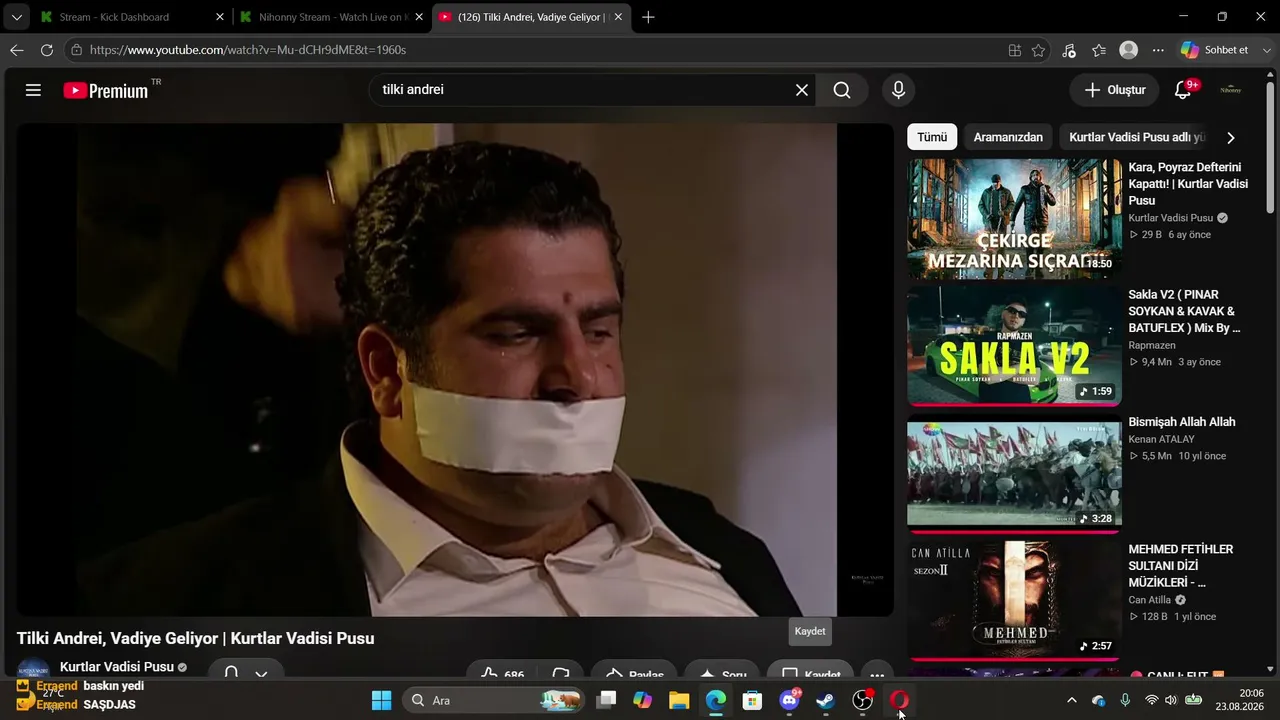1280x720 pixels.
Task: Open Task View on the taskbar
Action: click(606, 700)
